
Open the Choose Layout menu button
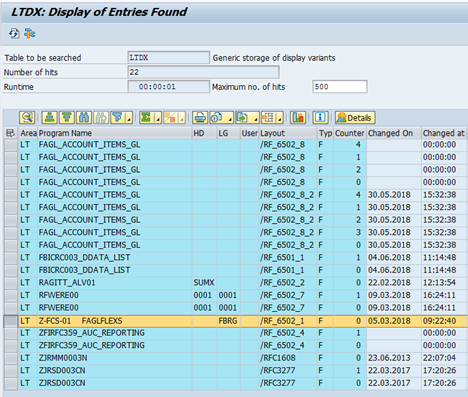272,118
